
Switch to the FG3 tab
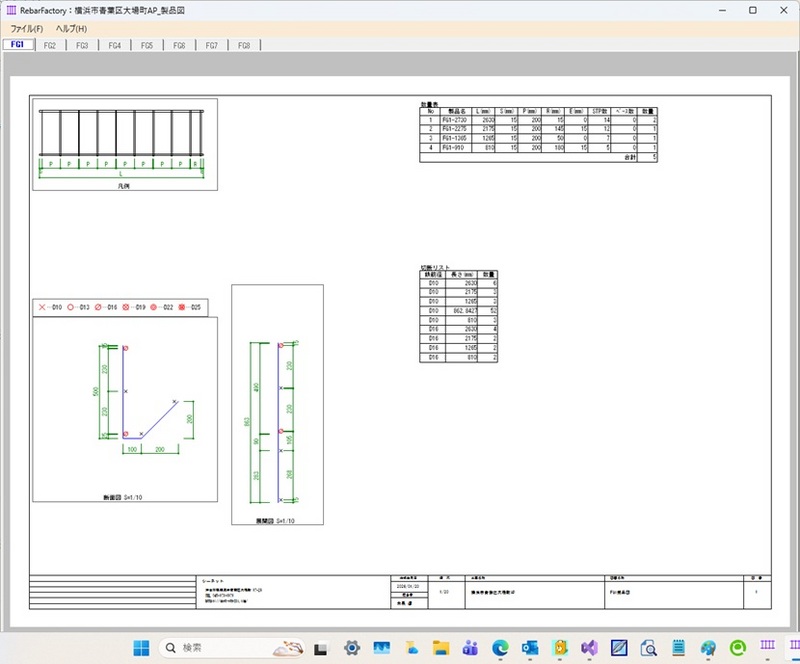pyautogui.click(x=81, y=45)
